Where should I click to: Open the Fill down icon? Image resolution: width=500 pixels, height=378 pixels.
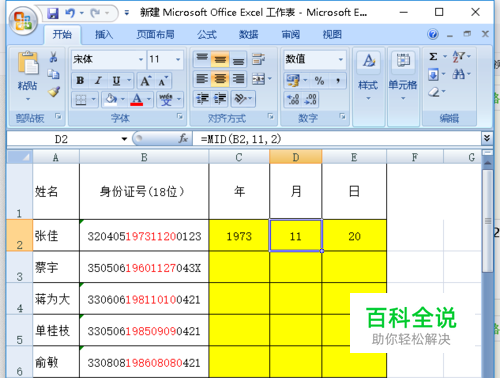tap(433, 74)
